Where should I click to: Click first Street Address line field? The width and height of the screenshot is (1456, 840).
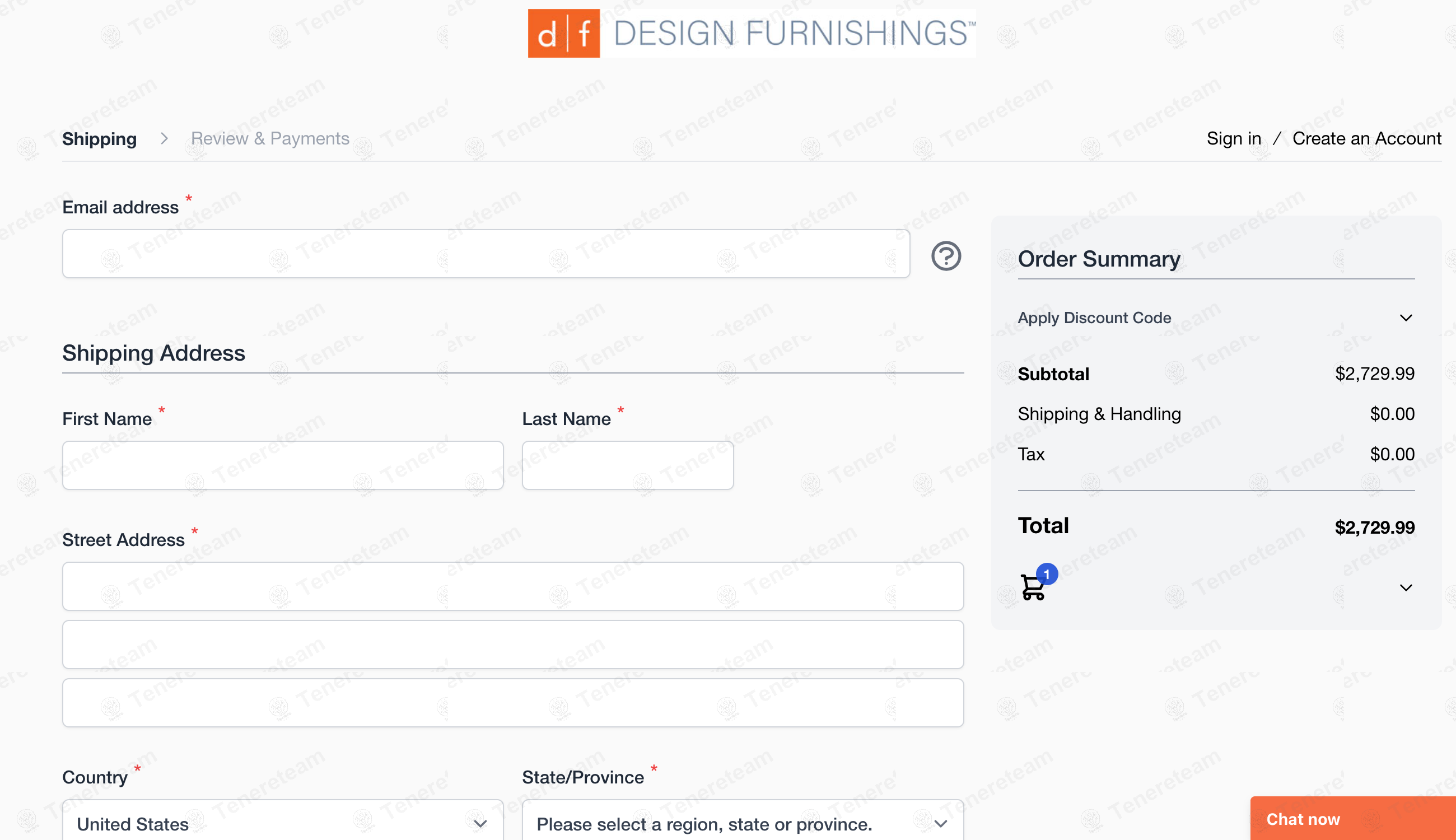coord(513,587)
